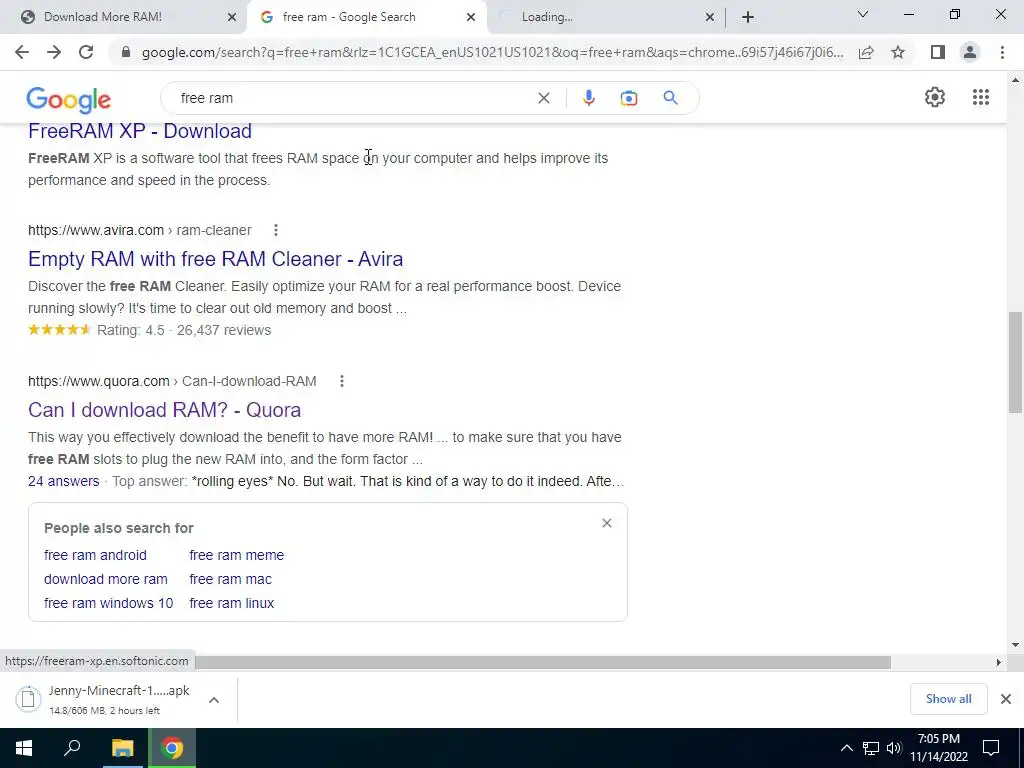This screenshot has height=768, width=1024.
Task: Close the People also search for box
Action: 607,523
